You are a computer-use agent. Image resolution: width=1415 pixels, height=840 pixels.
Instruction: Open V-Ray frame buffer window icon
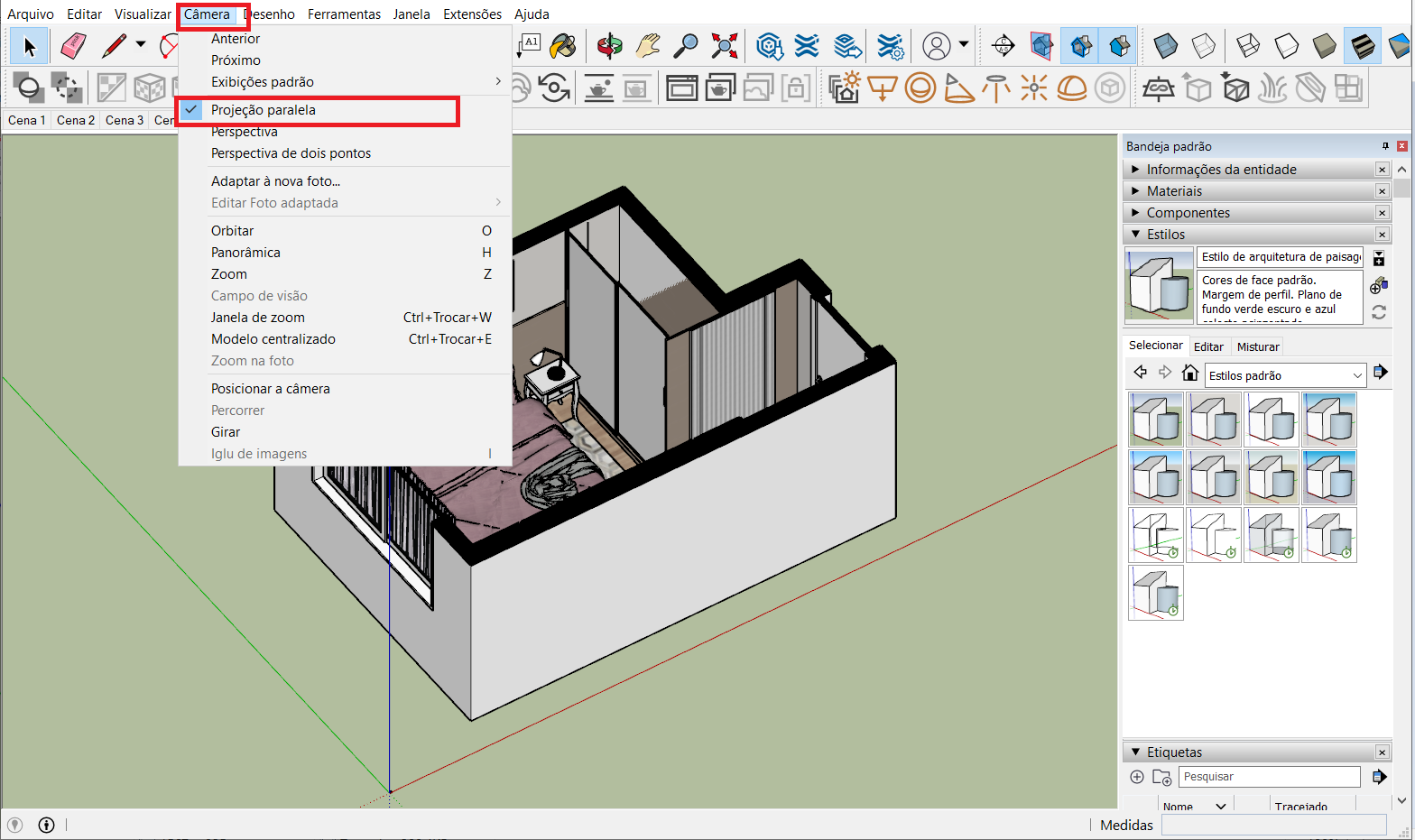(x=682, y=88)
